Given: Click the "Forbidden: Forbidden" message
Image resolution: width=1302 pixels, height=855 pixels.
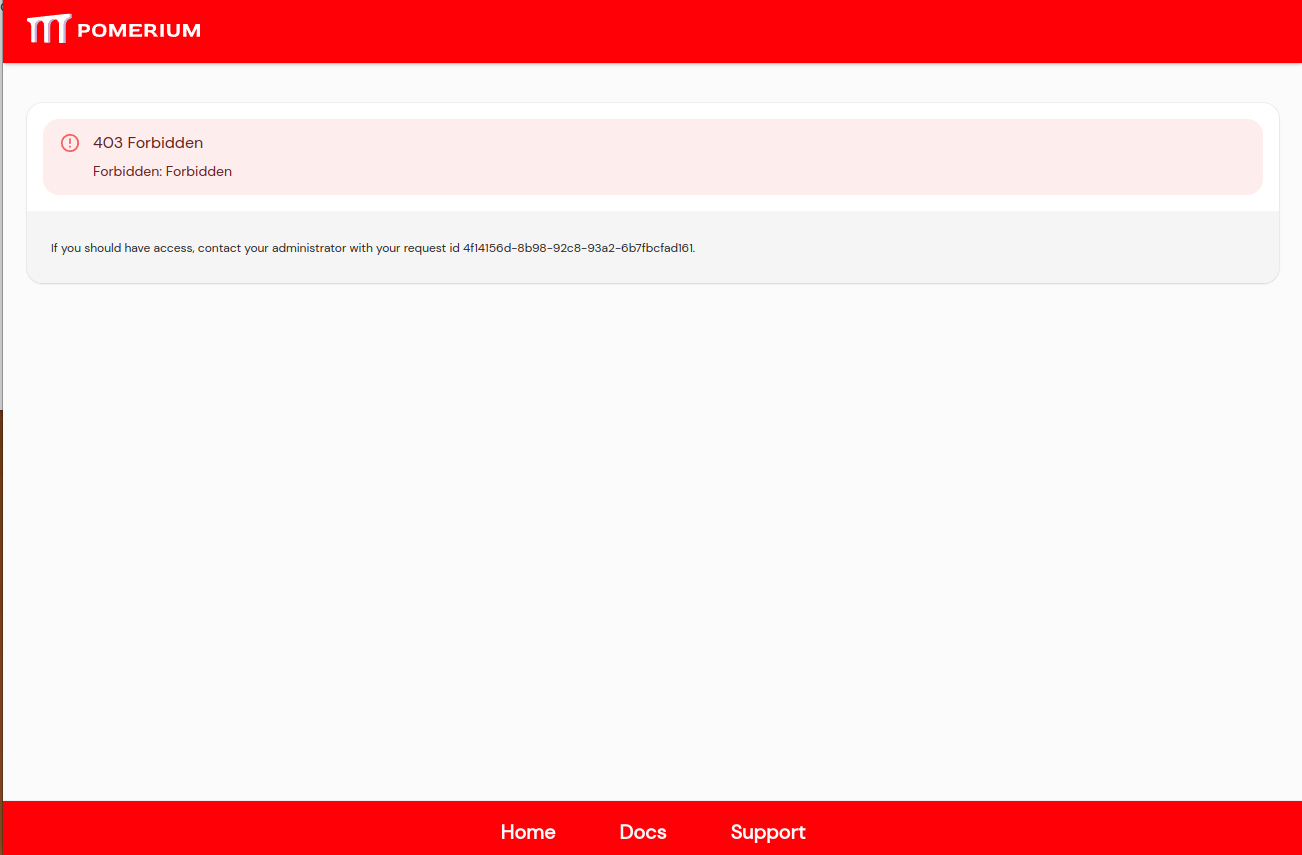Looking at the screenshot, I should tap(162, 171).
